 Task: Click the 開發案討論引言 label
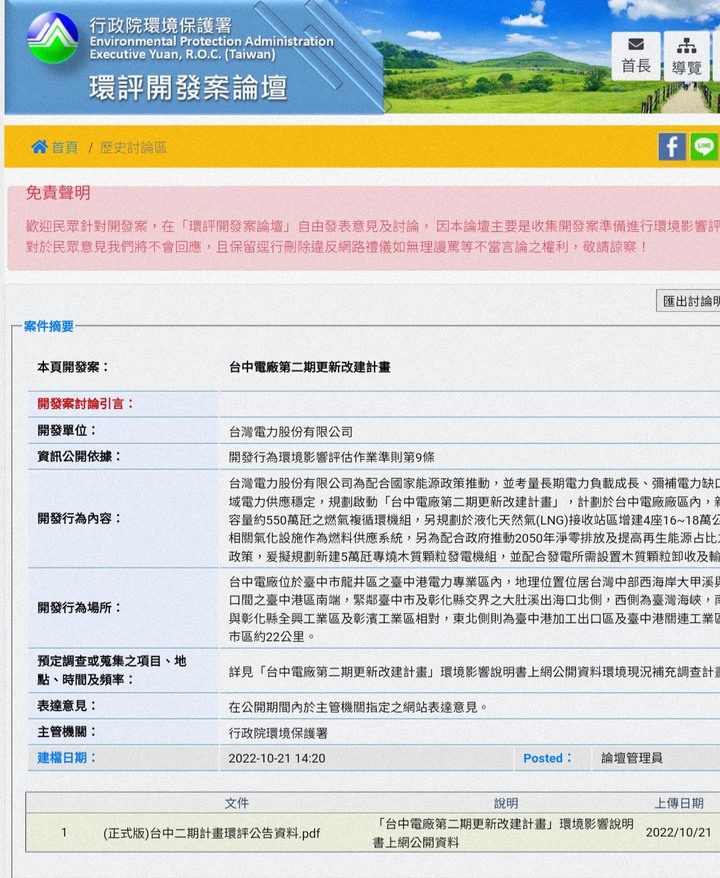click(x=86, y=404)
